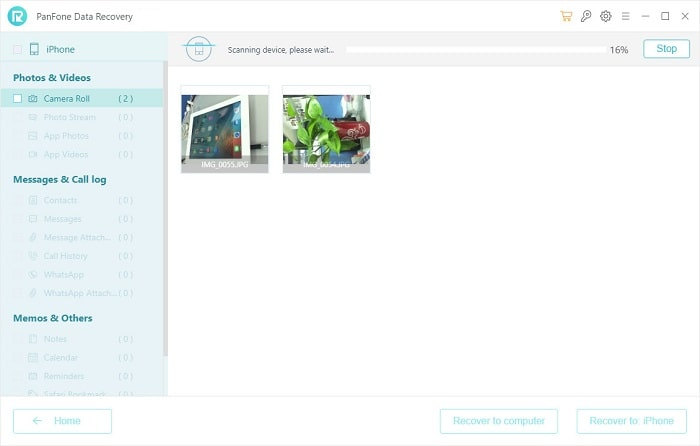
Task: Click the Photos & Videos heading
Action: click(x=52, y=78)
